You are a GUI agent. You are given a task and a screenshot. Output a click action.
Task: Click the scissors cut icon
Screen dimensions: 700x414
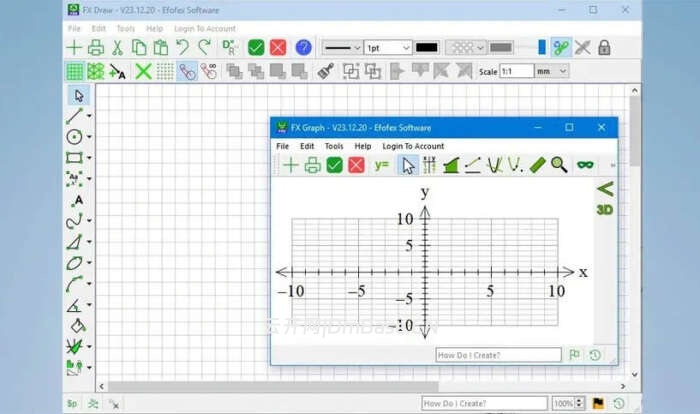click(x=117, y=47)
